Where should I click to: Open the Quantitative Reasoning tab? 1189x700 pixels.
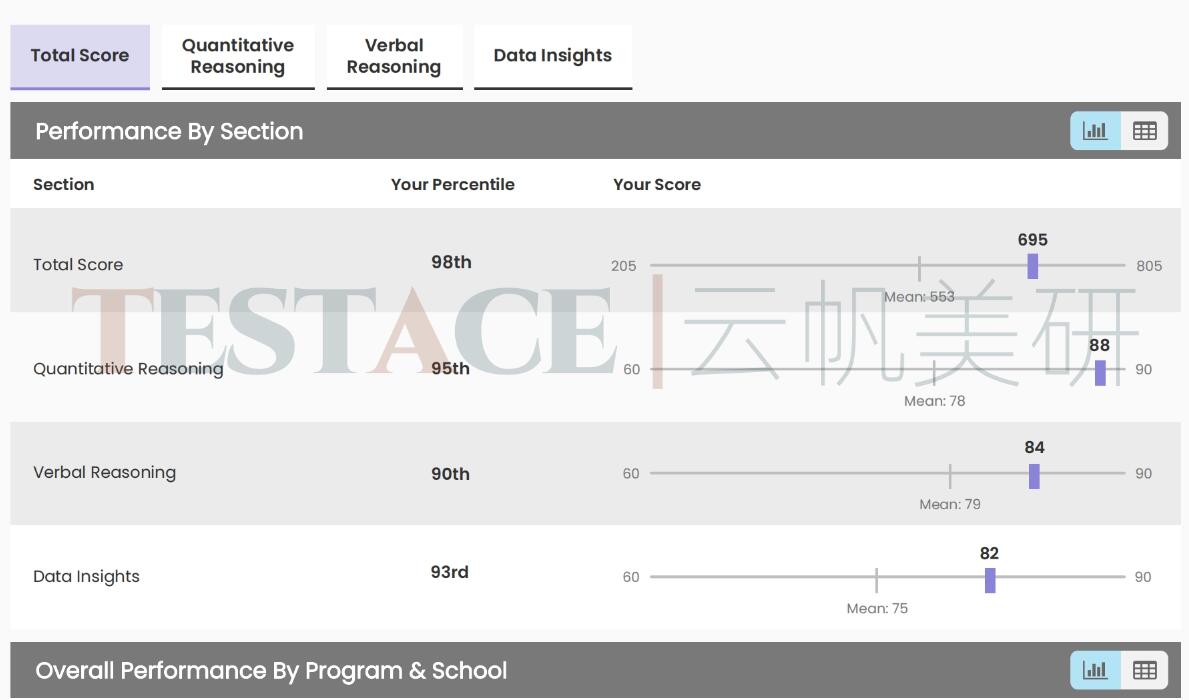[238, 56]
